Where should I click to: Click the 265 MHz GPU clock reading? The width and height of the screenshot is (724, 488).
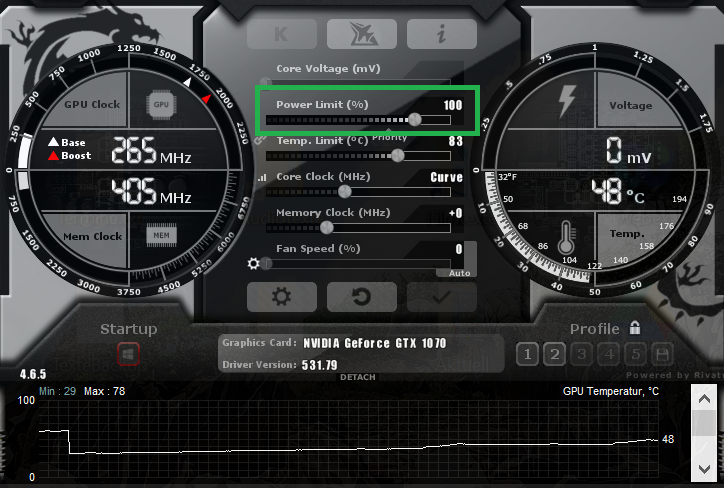point(151,151)
